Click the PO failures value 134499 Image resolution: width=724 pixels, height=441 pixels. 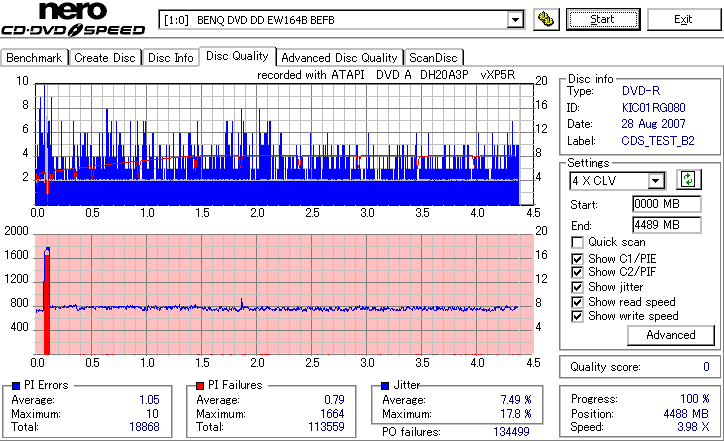pos(511,432)
